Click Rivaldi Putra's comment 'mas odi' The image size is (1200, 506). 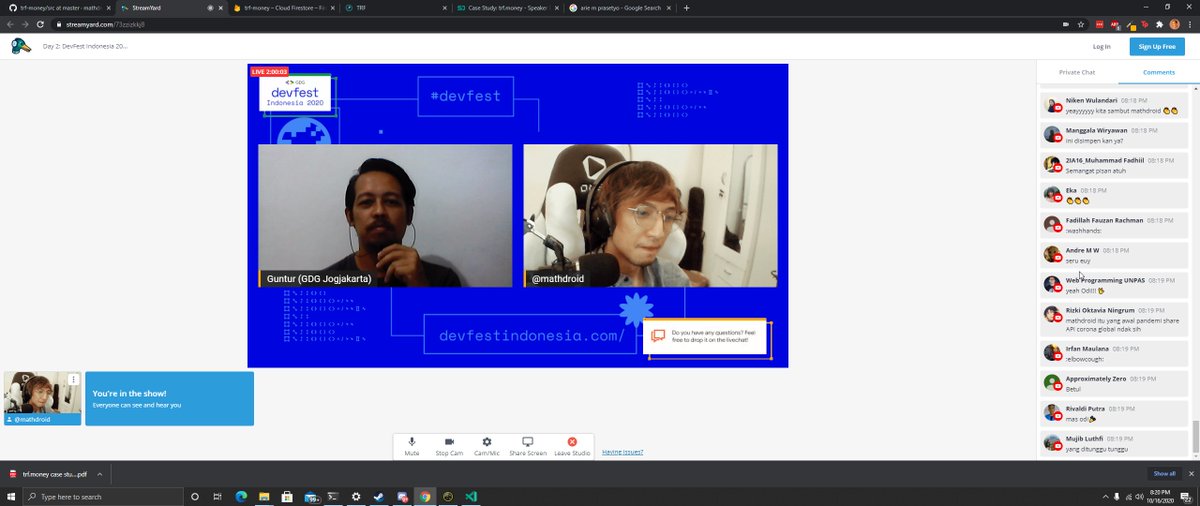coord(1114,414)
